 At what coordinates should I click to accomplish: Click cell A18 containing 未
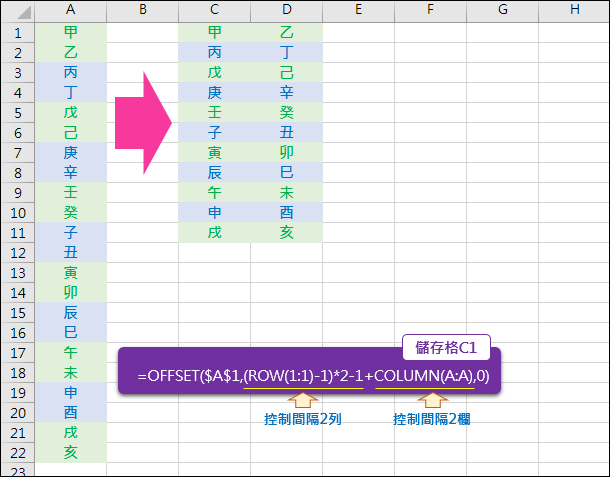(x=70, y=373)
